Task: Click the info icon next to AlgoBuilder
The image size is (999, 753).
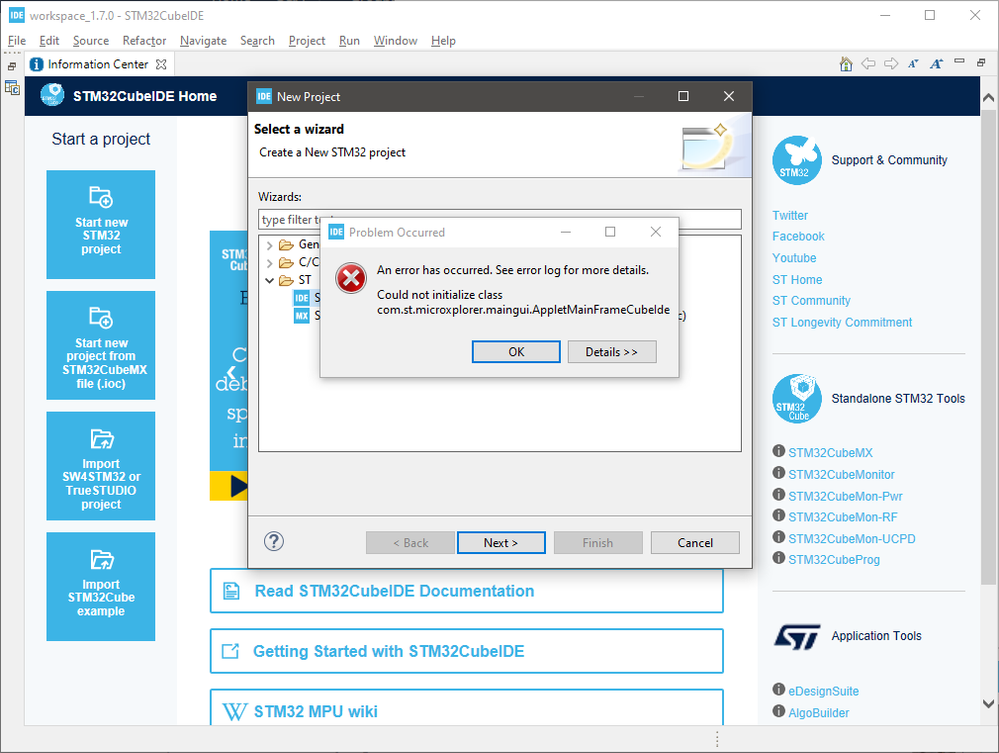Action: click(x=779, y=711)
